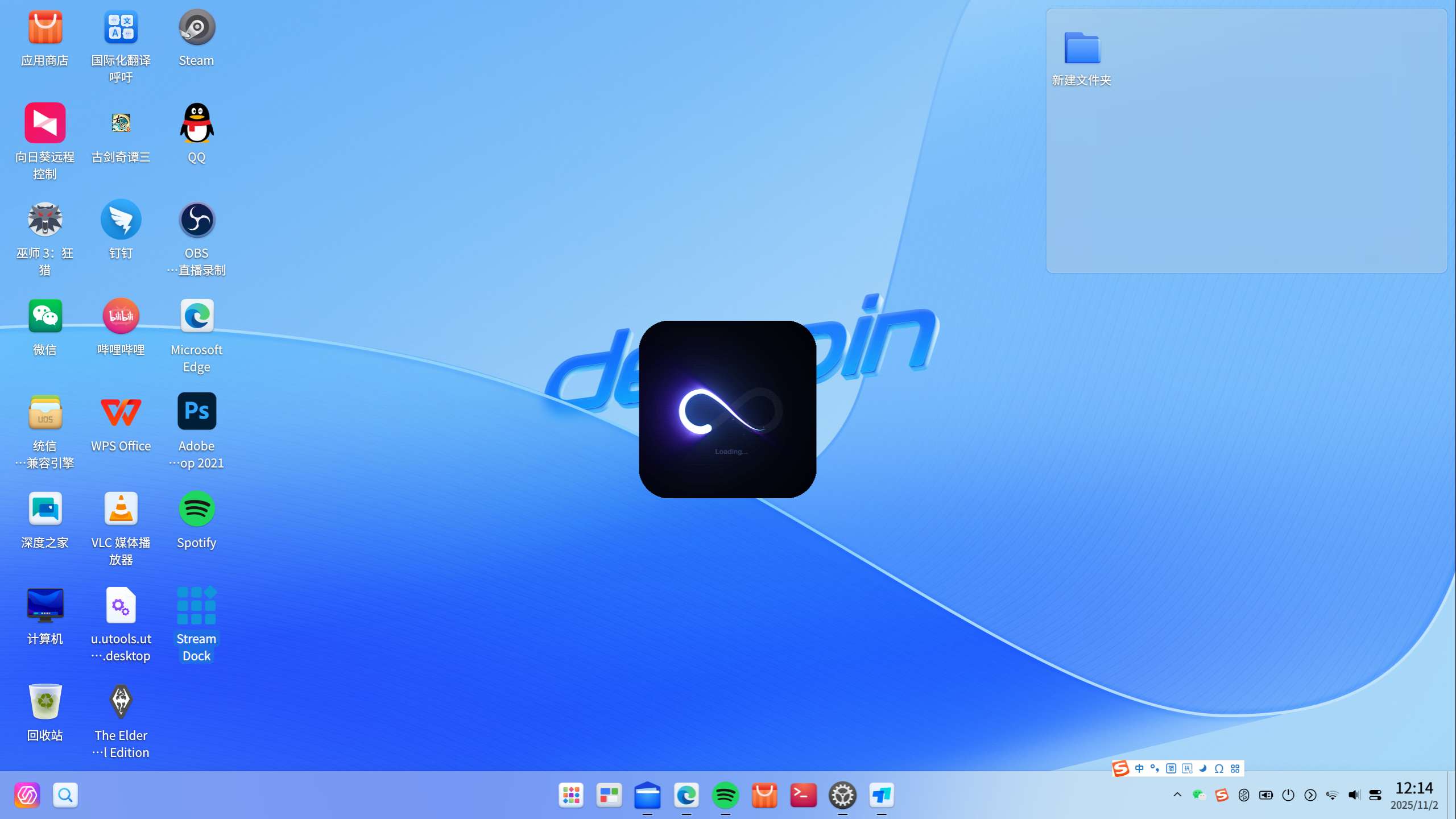This screenshot has width=1456, height=819.
Task: Toggle the Simplified Chinese (简) button
Action: [x=1171, y=768]
